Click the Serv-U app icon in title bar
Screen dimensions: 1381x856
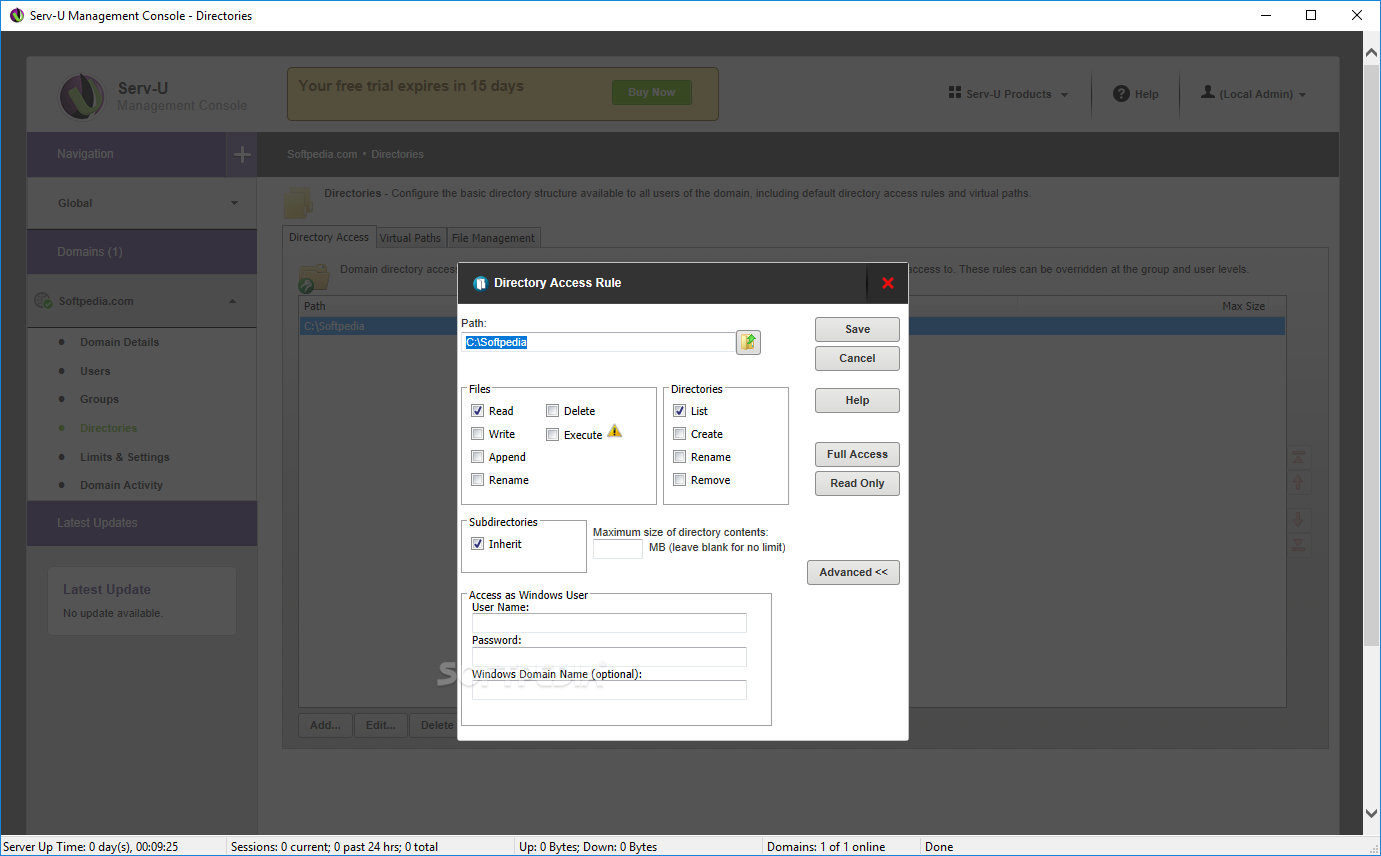(x=16, y=15)
